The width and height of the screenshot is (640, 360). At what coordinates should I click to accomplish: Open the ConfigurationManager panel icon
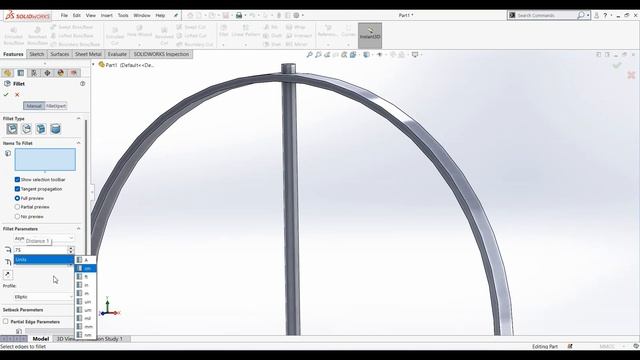click(x=34, y=73)
